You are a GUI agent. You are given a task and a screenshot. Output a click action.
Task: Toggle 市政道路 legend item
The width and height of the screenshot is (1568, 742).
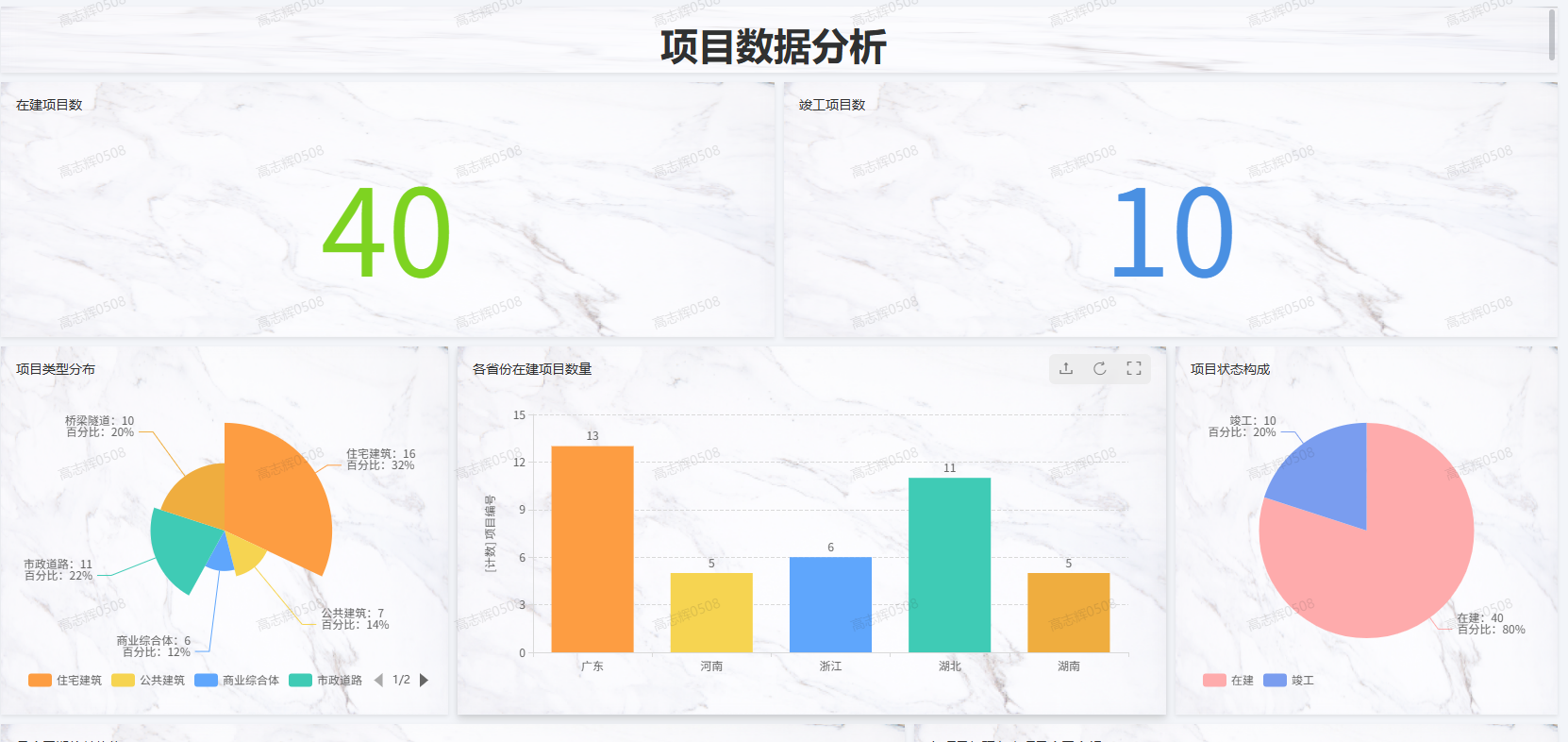[325, 680]
